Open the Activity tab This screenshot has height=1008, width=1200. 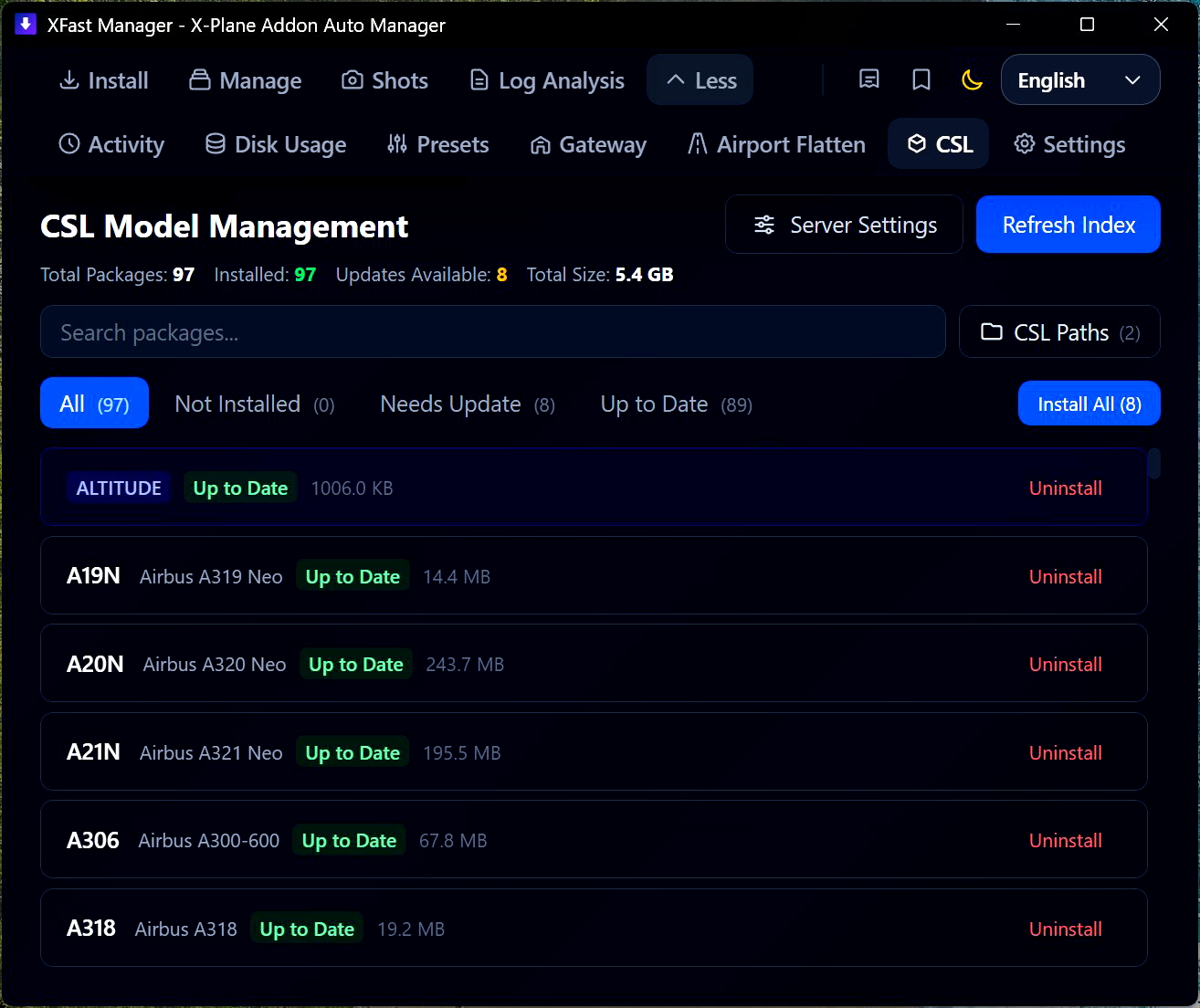111,144
